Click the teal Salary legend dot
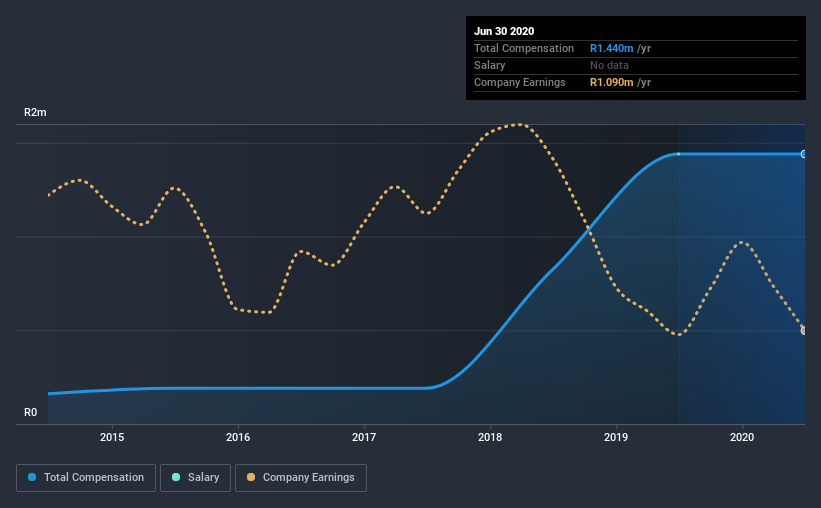The width and height of the screenshot is (821, 508). 176,477
